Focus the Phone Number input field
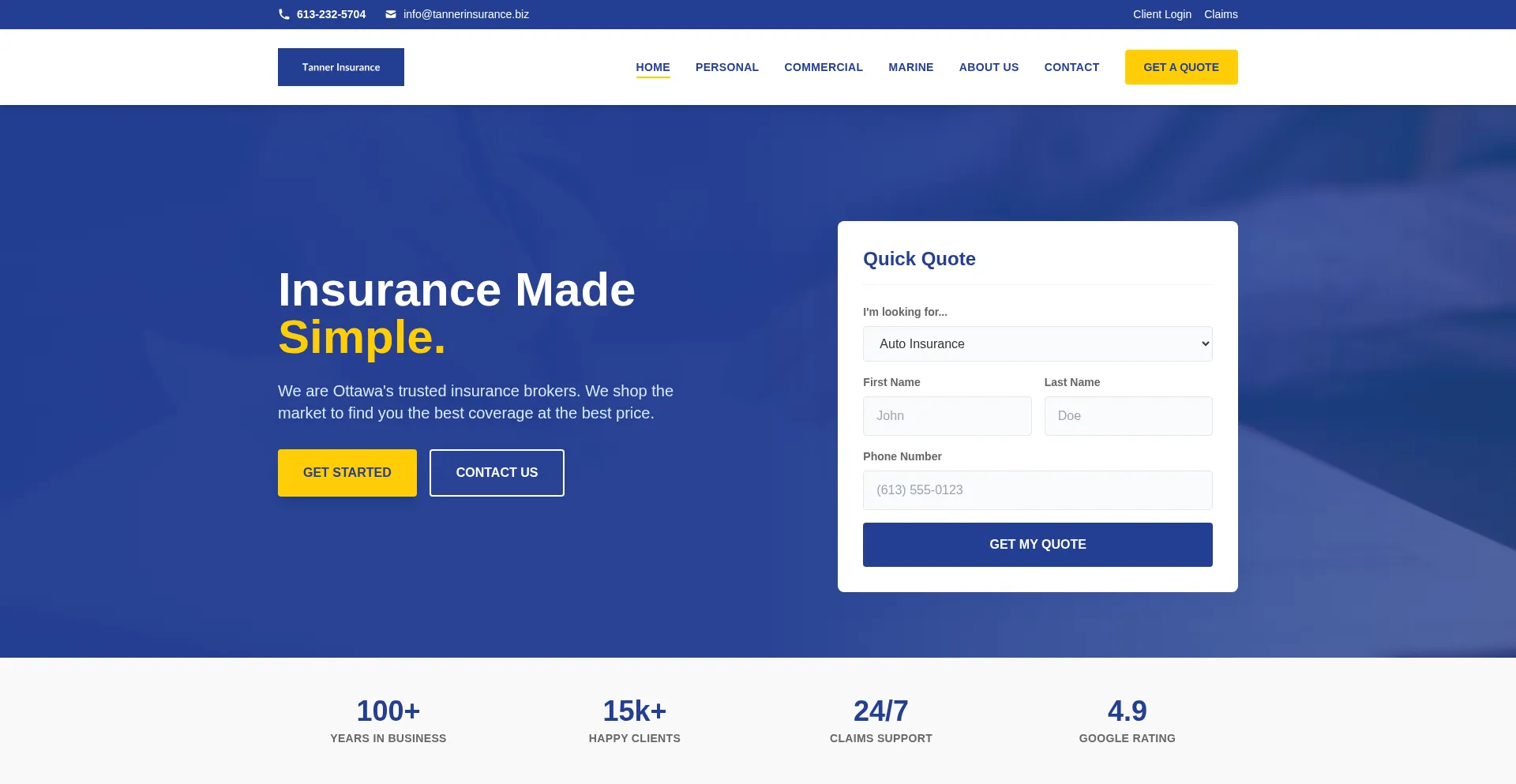Viewport: 1516px width, 784px height. [1038, 490]
